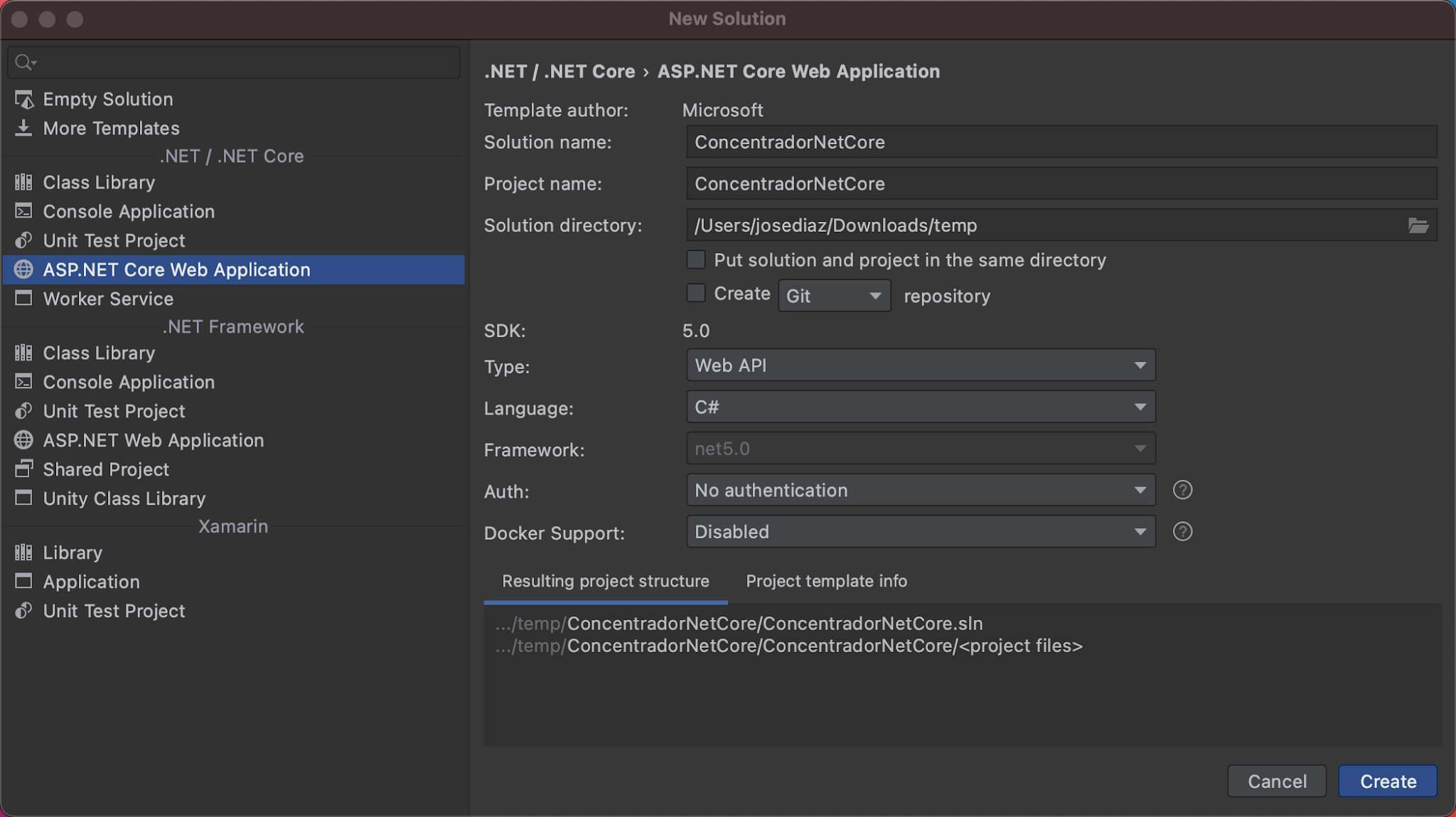Select the ASP.NET Web Application template icon
The width and height of the screenshot is (1456, 817).
point(23,440)
